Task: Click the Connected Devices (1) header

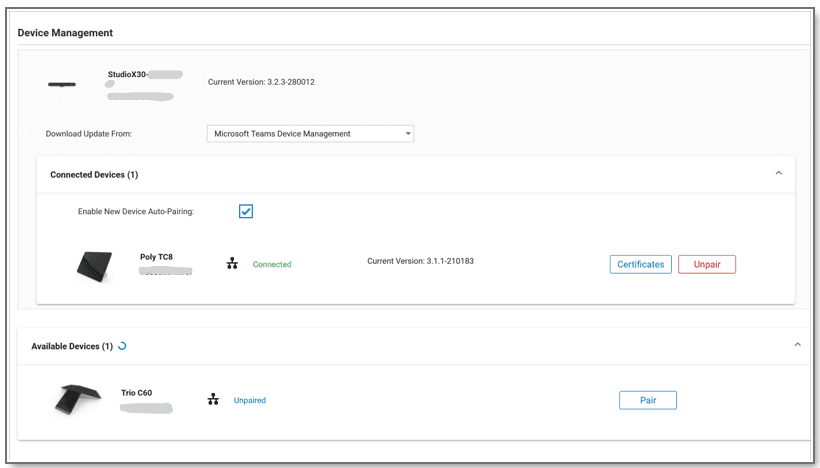Action: 94,175
